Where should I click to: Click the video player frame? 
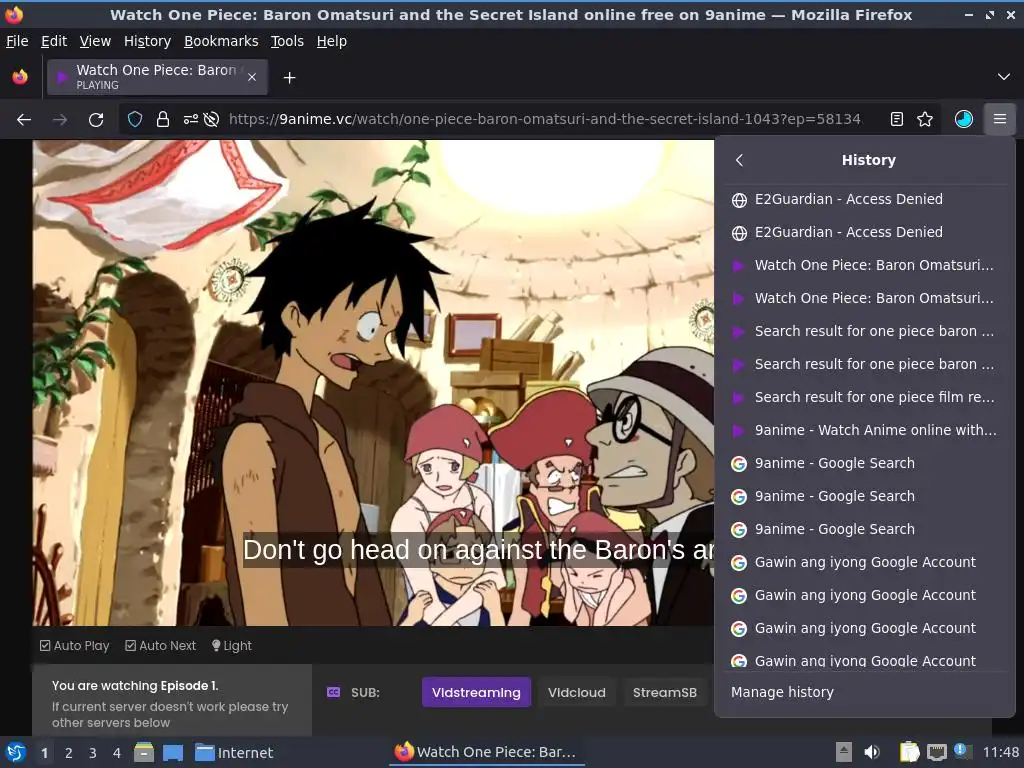click(373, 383)
